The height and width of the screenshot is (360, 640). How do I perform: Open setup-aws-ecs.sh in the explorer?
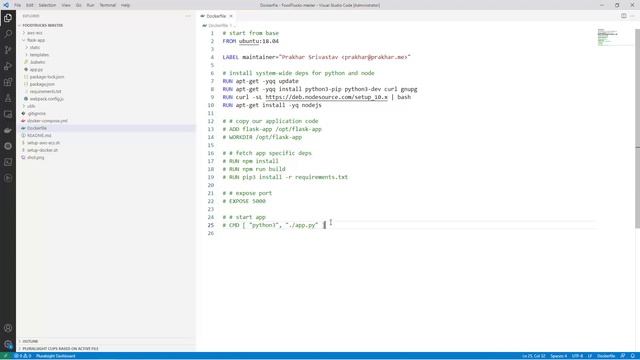pyautogui.click(x=43, y=143)
